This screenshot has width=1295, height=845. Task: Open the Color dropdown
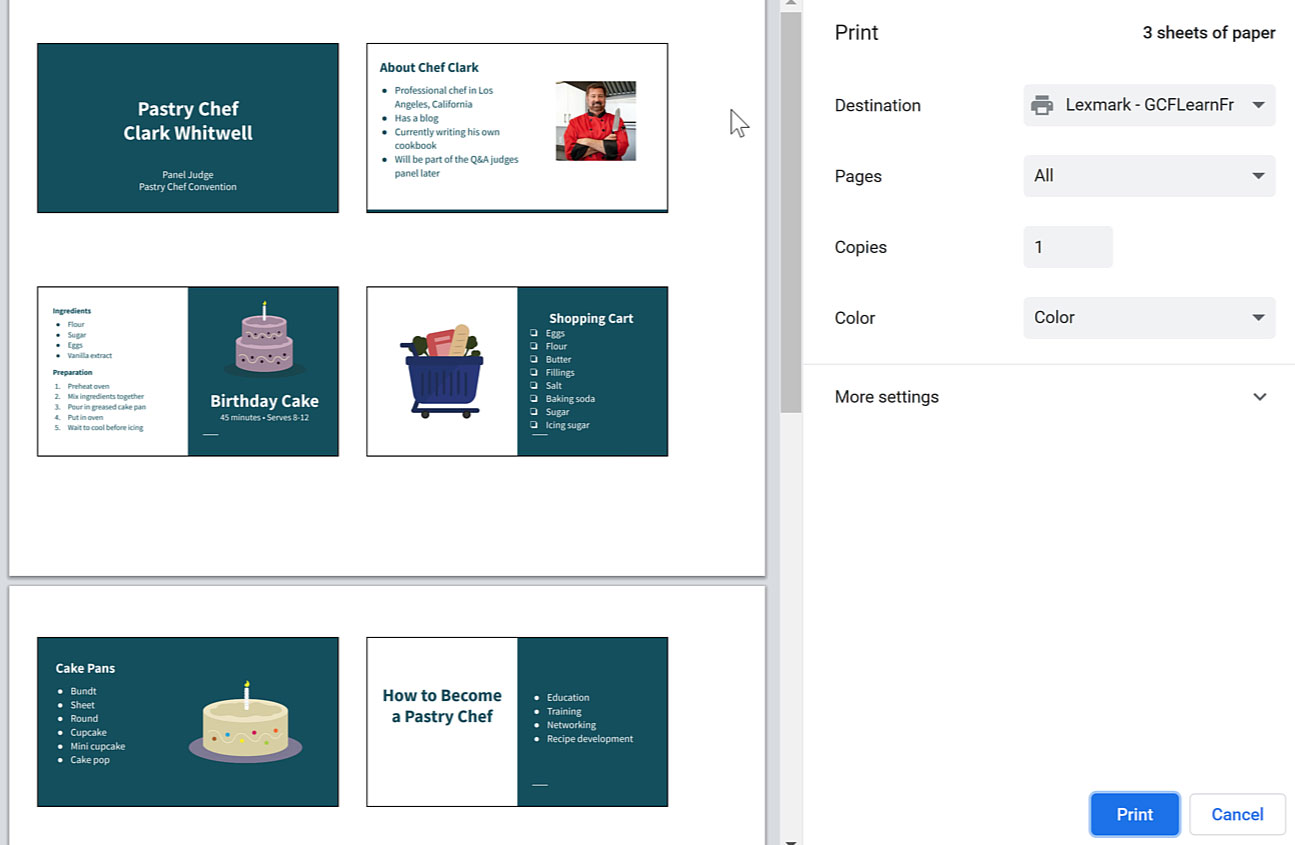[x=1148, y=317]
